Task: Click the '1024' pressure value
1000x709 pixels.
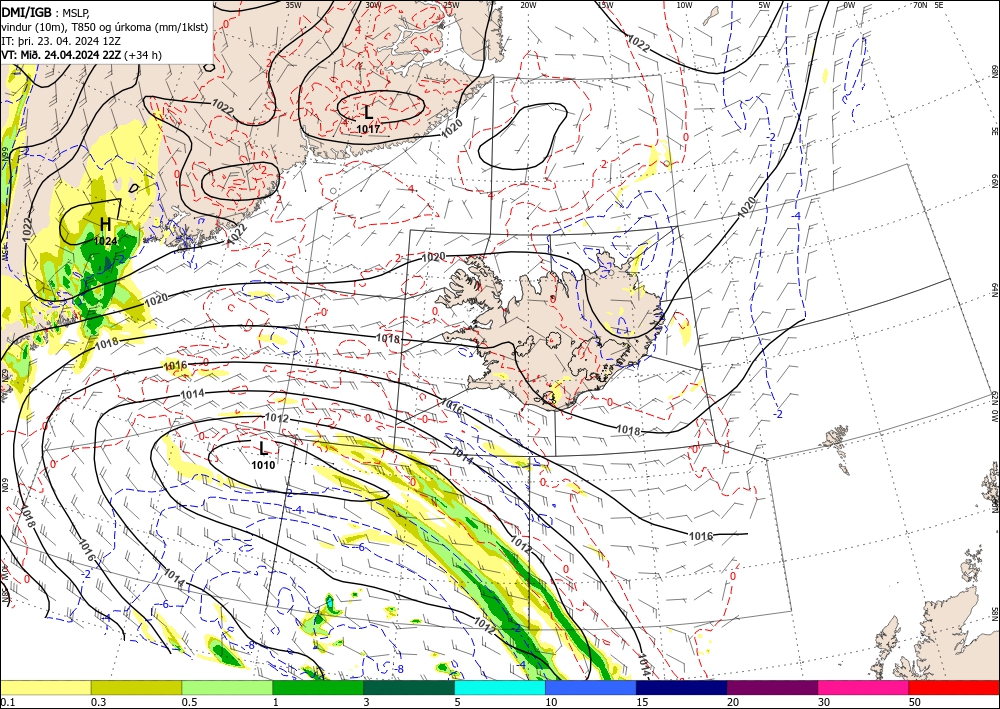Action: click(105, 241)
